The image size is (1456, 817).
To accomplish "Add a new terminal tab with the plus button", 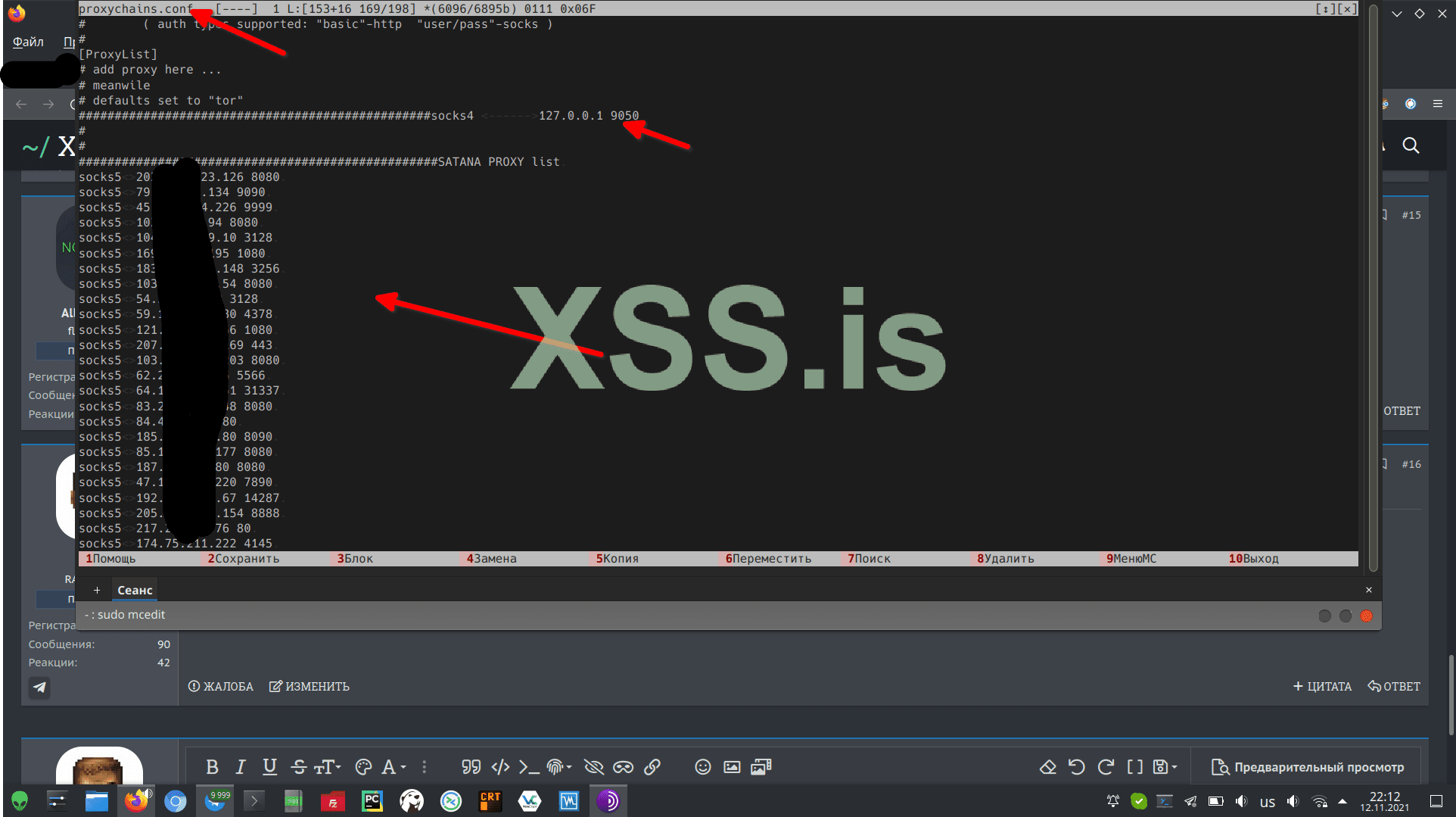I will pyautogui.click(x=97, y=590).
